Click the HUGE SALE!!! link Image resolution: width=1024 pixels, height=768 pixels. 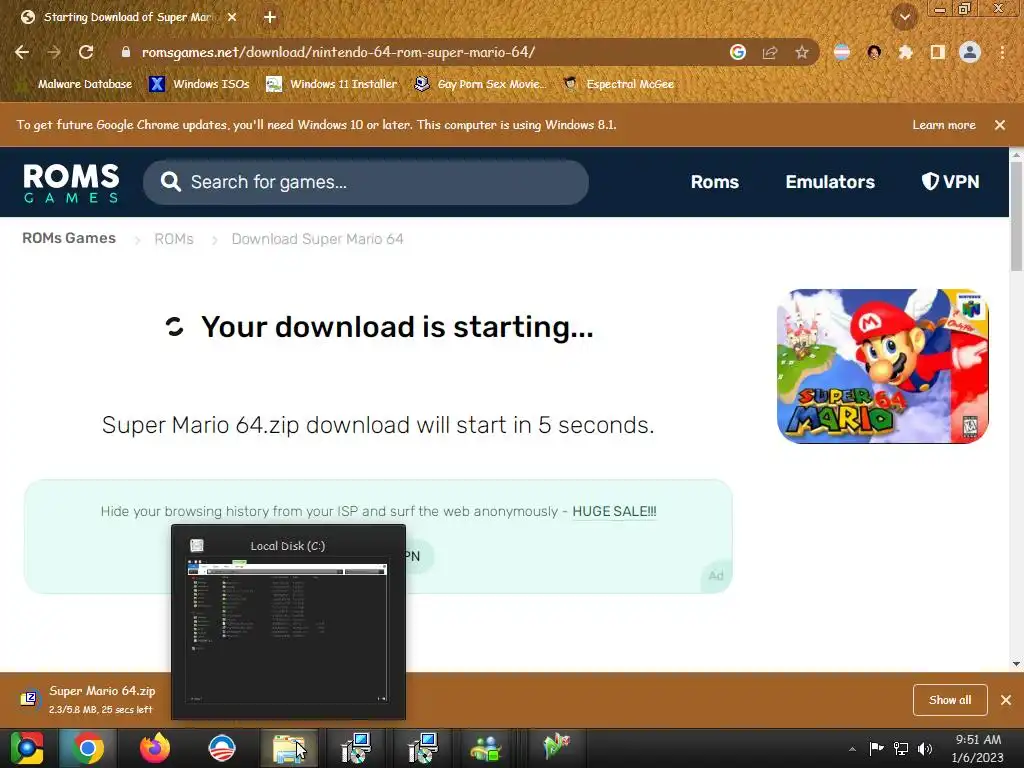point(614,511)
